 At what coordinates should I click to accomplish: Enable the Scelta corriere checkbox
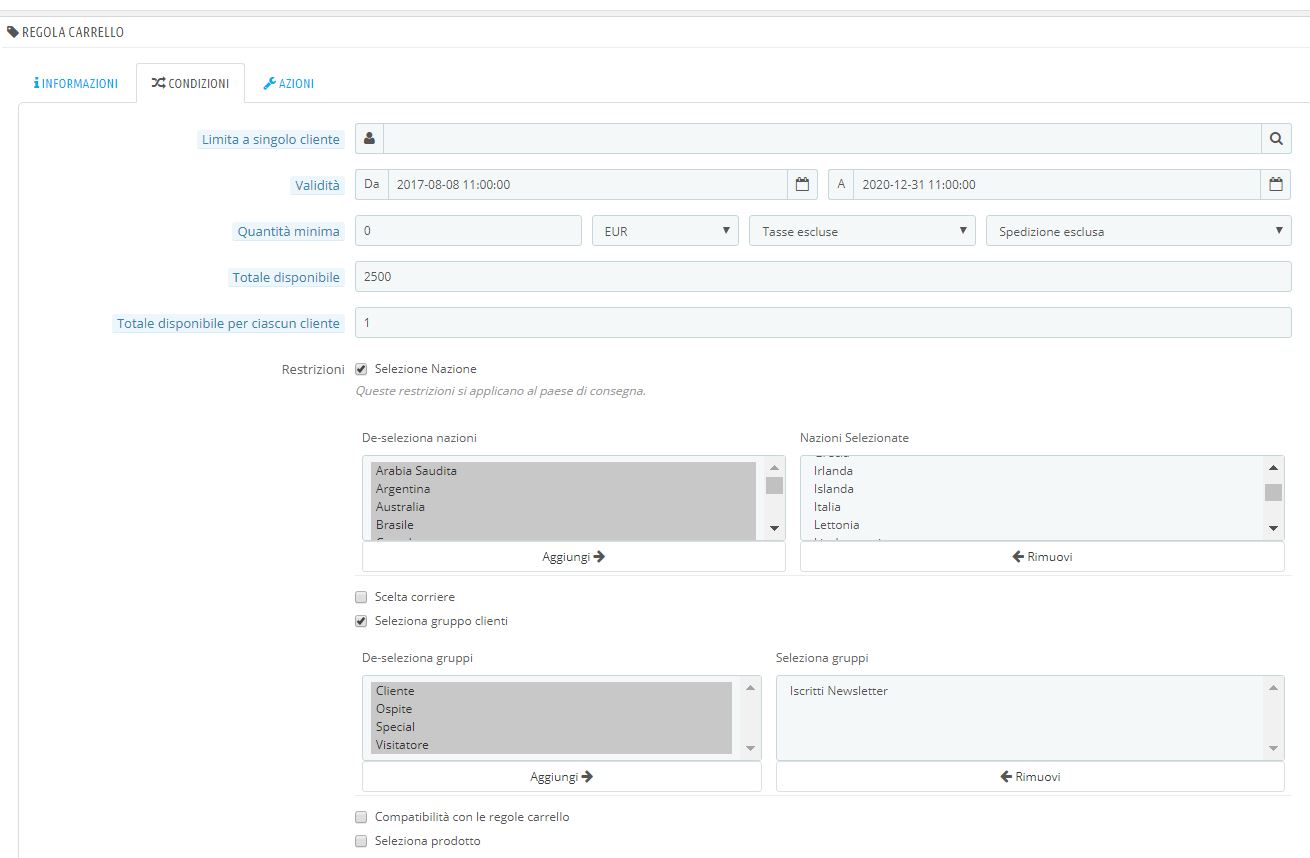(x=361, y=597)
